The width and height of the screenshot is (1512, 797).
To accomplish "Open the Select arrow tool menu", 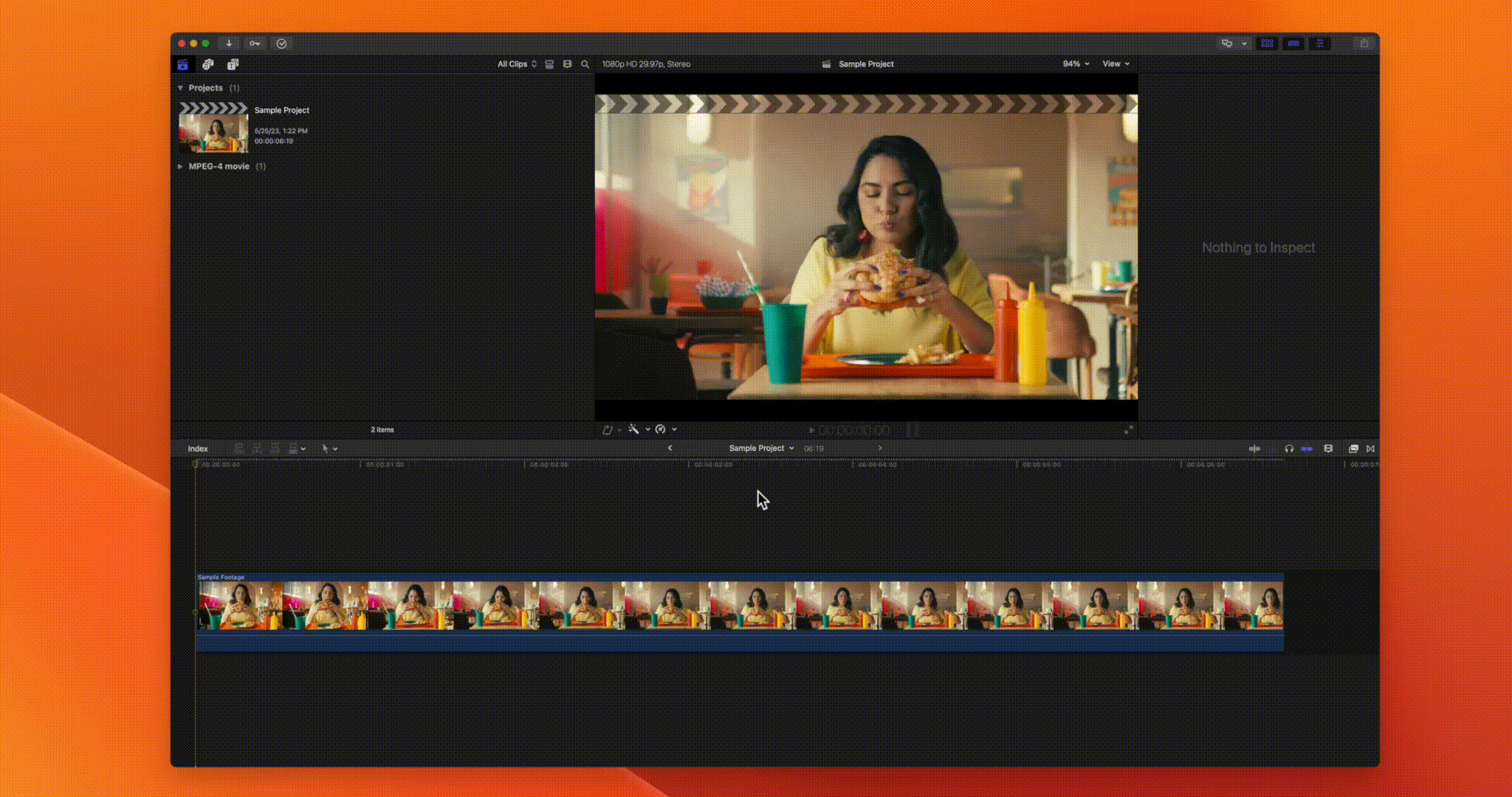I will point(329,449).
